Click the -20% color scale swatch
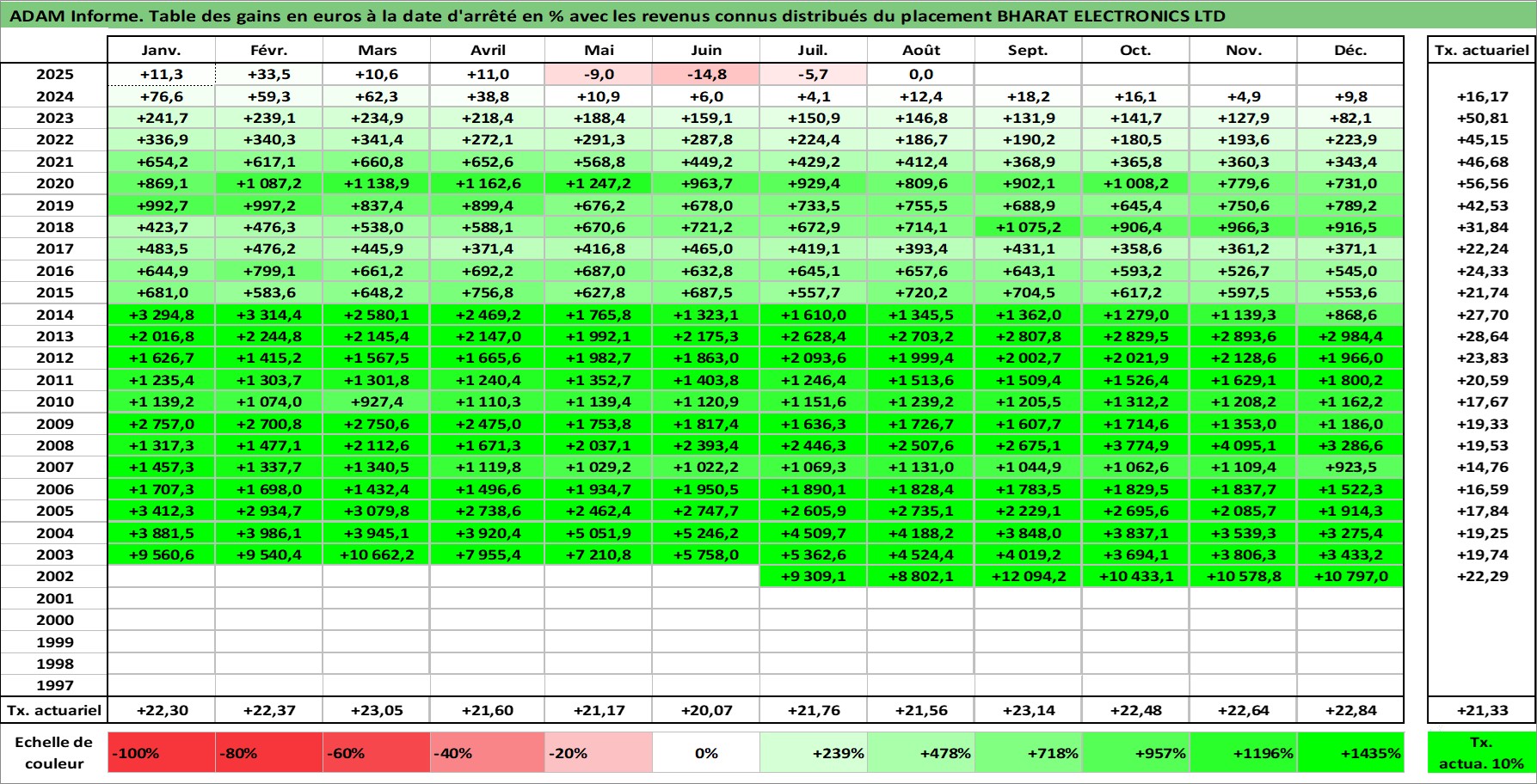 (x=599, y=753)
